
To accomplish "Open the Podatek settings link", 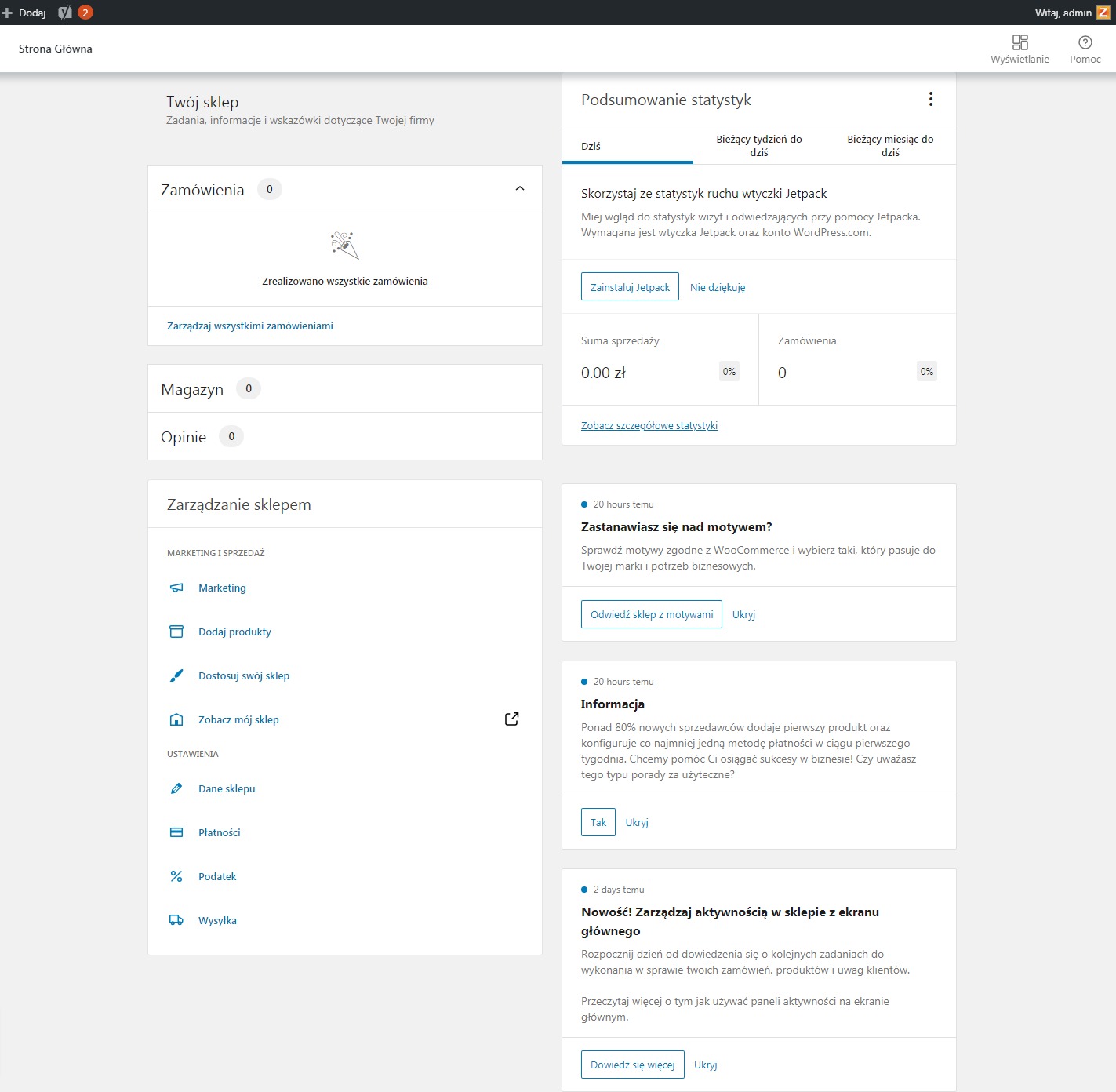I will tap(217, 876).
